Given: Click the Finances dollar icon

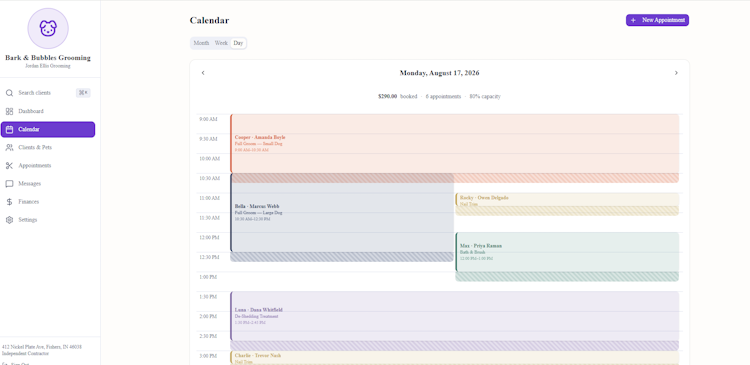Looking at the screenshot, I should (x=9, y=202).
